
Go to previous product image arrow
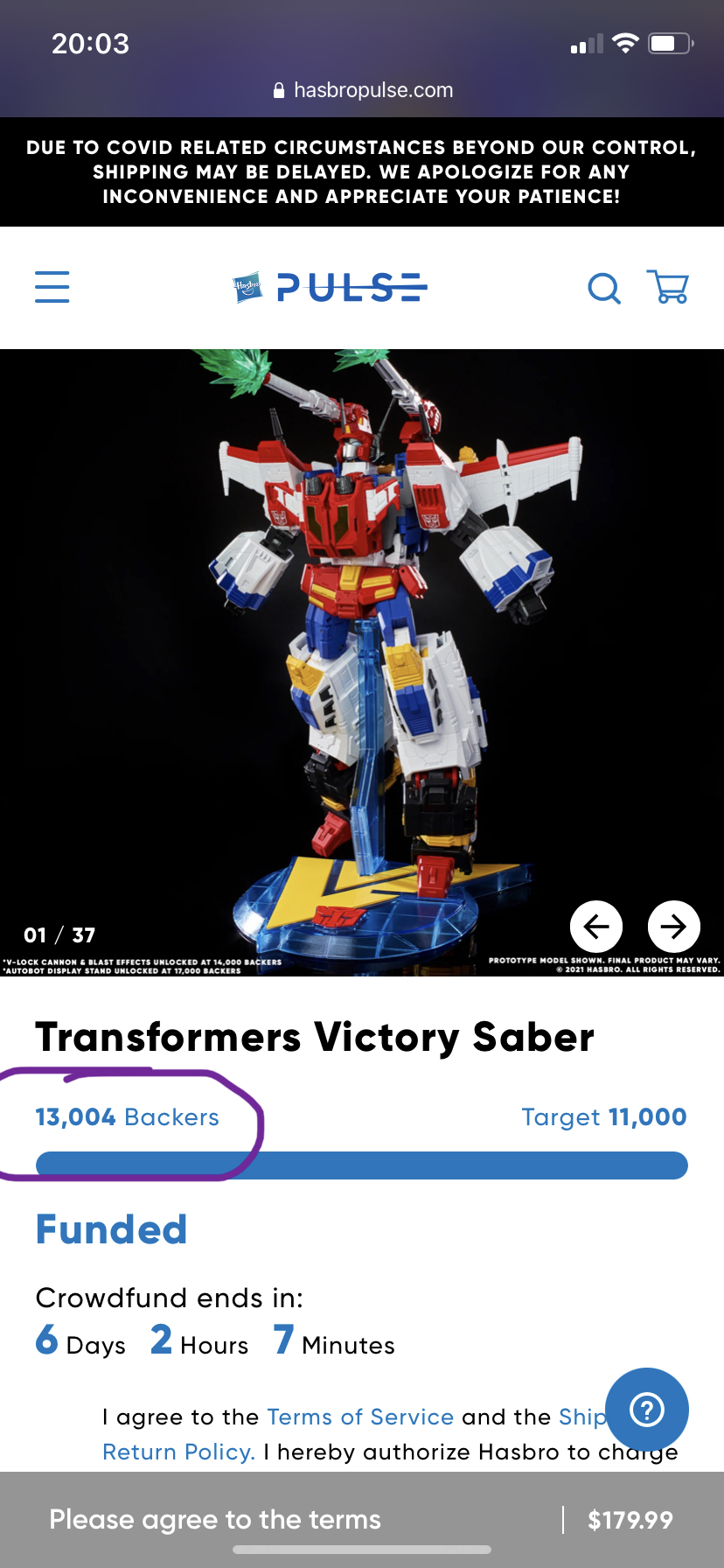tap(596, 926)
